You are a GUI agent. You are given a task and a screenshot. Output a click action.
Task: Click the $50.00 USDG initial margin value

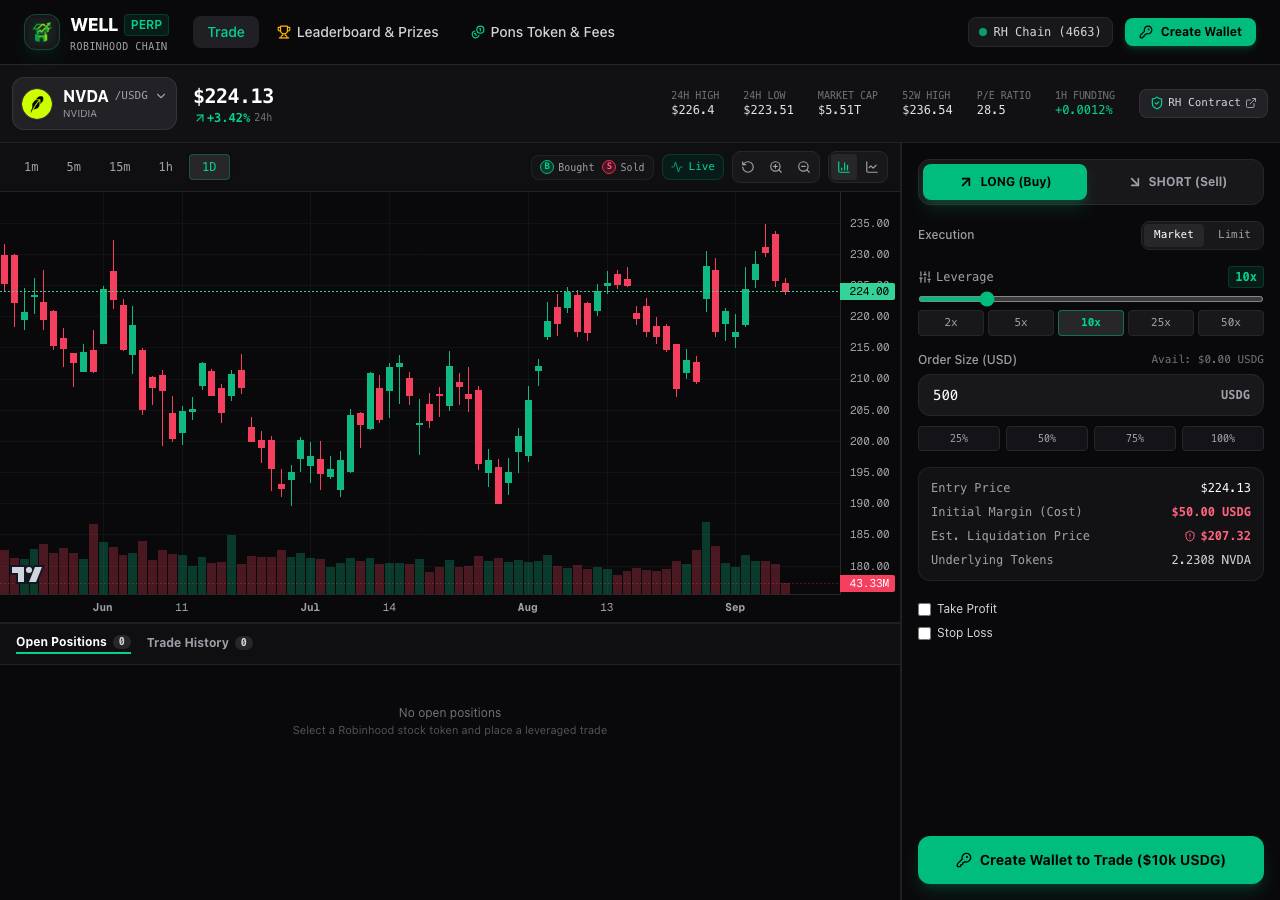(x=1211, y=512)
